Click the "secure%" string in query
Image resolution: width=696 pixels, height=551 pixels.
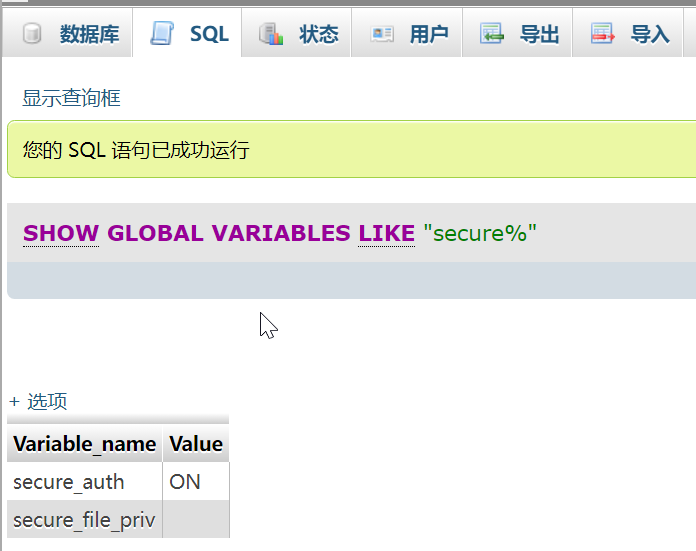point(480,233)
